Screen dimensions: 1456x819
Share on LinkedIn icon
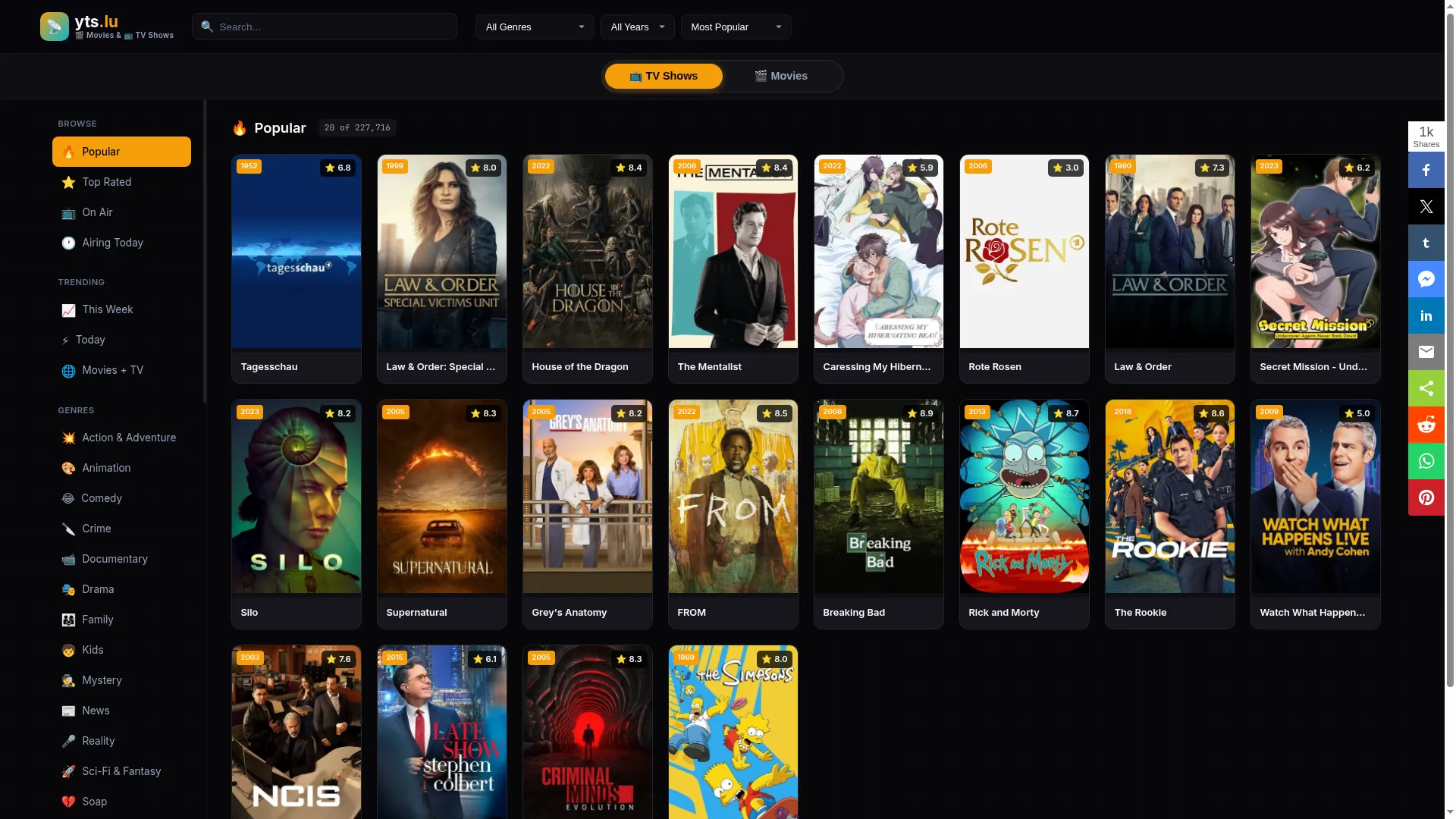point(1426,315)
